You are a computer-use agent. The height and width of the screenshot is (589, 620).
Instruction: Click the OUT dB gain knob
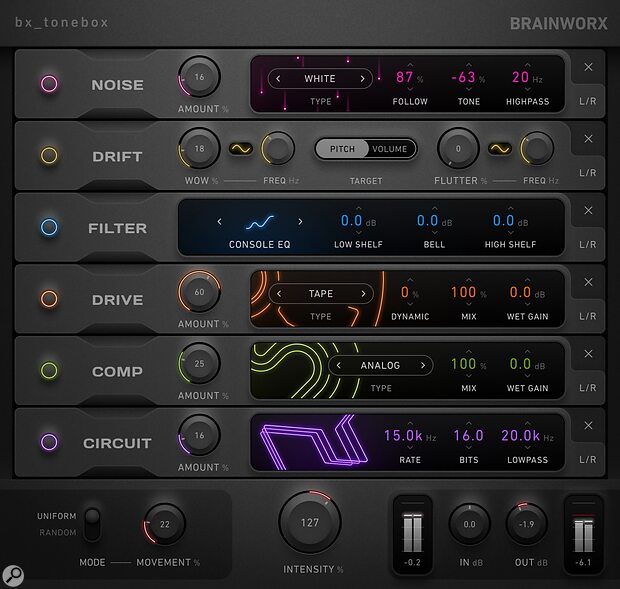(527, 524)
